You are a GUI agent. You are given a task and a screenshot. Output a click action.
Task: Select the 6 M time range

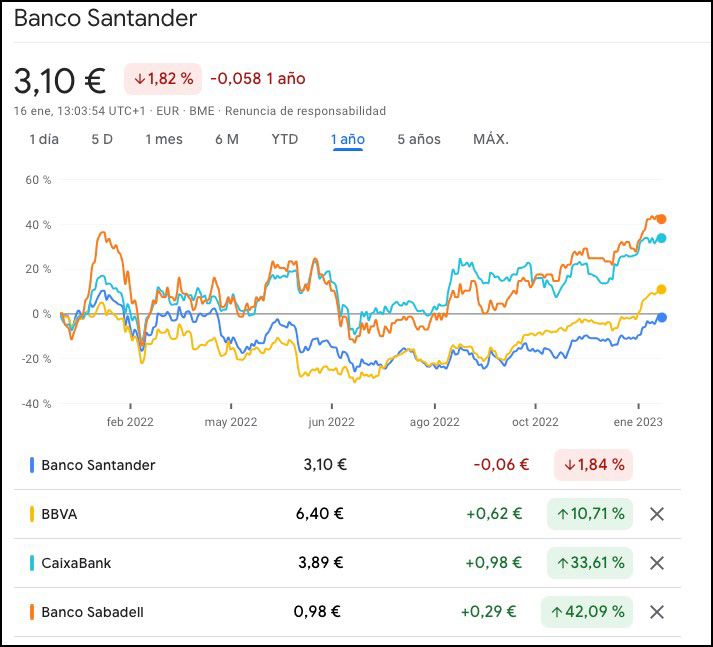pyautogui.click(x=227, y=139)
